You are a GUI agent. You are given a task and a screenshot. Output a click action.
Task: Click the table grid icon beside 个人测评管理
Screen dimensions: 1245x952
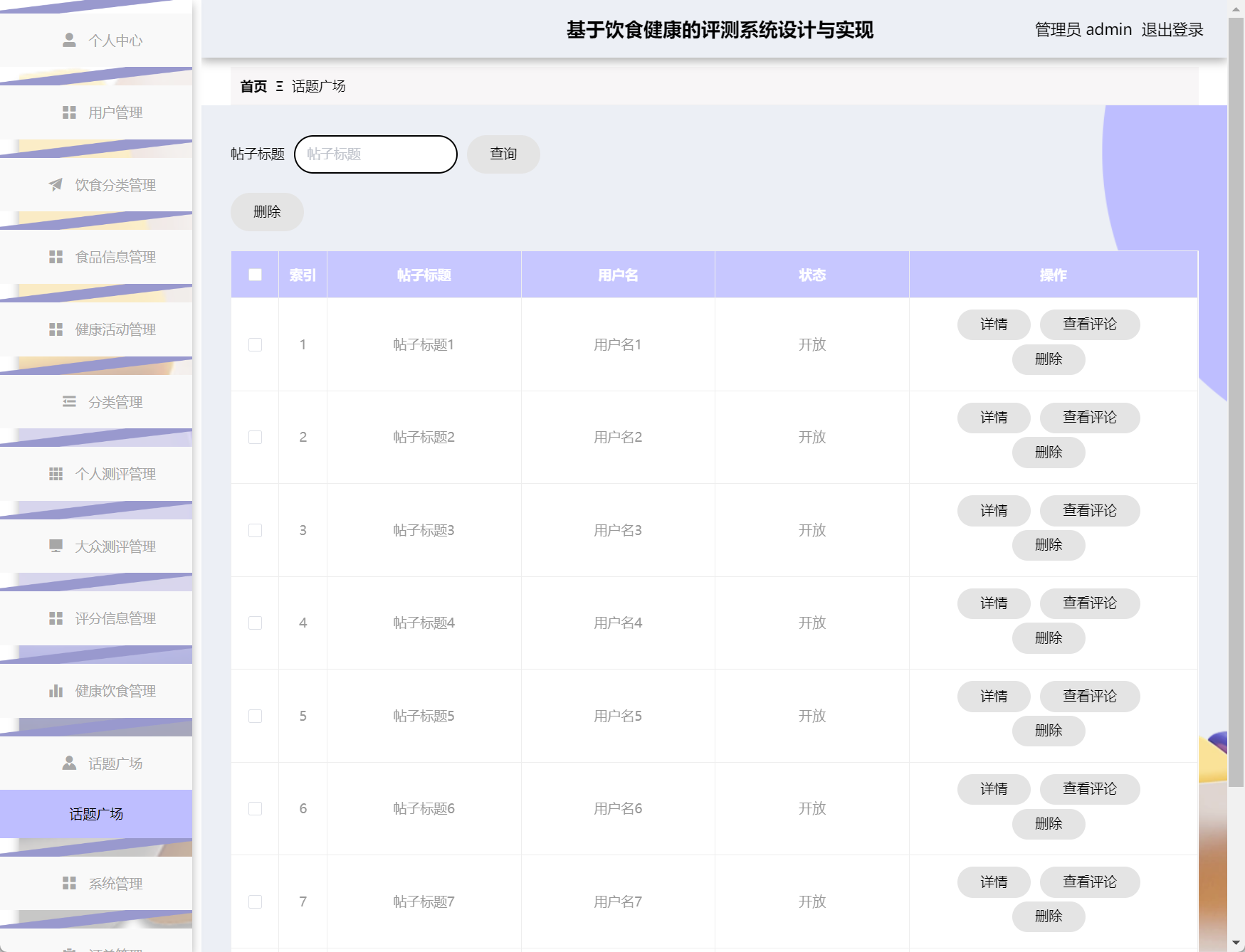[x=56, y=474]
